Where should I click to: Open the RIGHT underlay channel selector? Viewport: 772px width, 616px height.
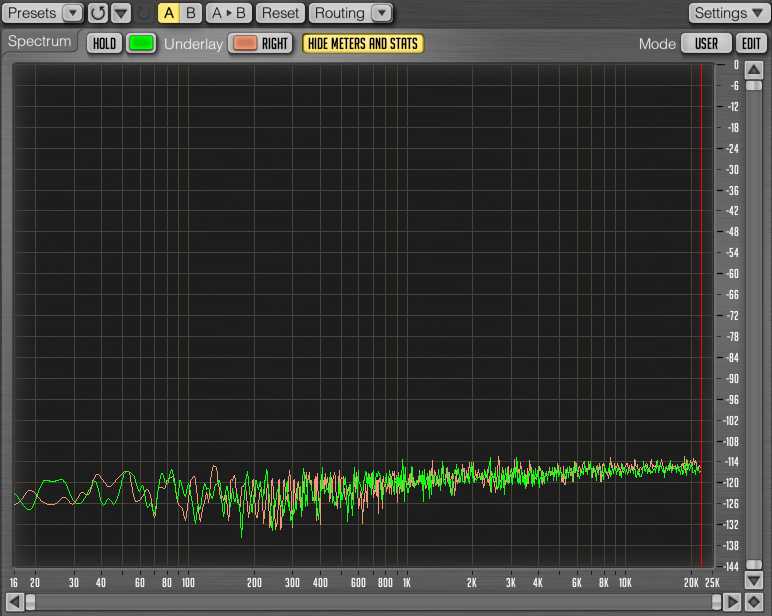(275, 43)
